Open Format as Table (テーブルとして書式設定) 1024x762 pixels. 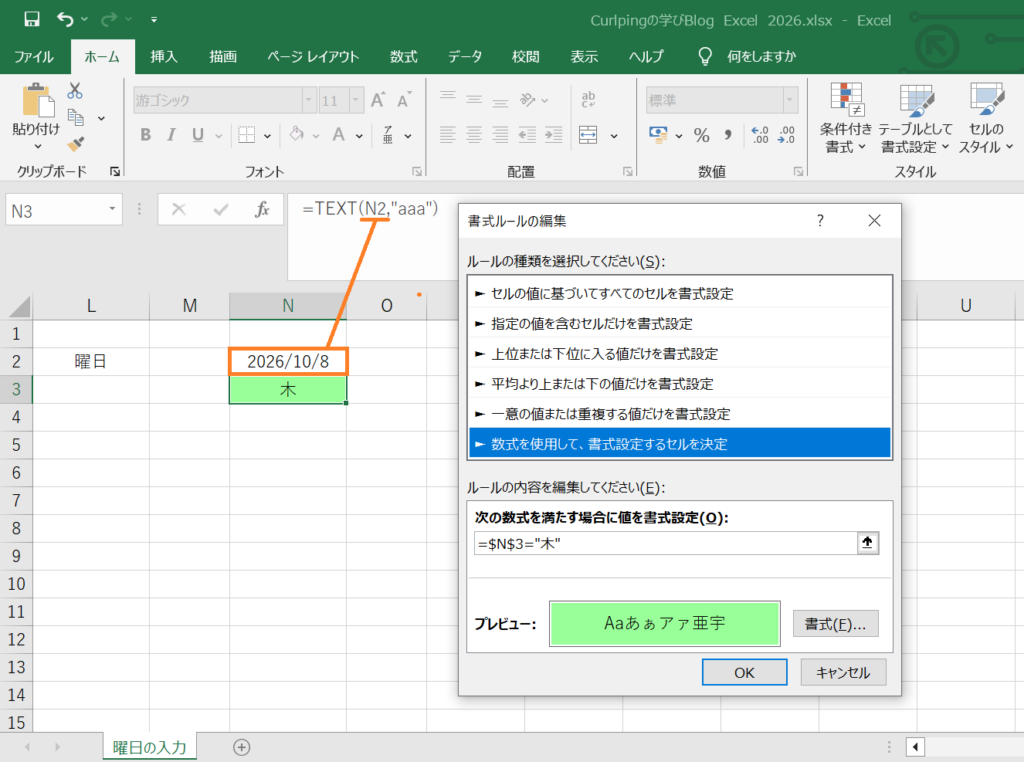tap(915, 118)
